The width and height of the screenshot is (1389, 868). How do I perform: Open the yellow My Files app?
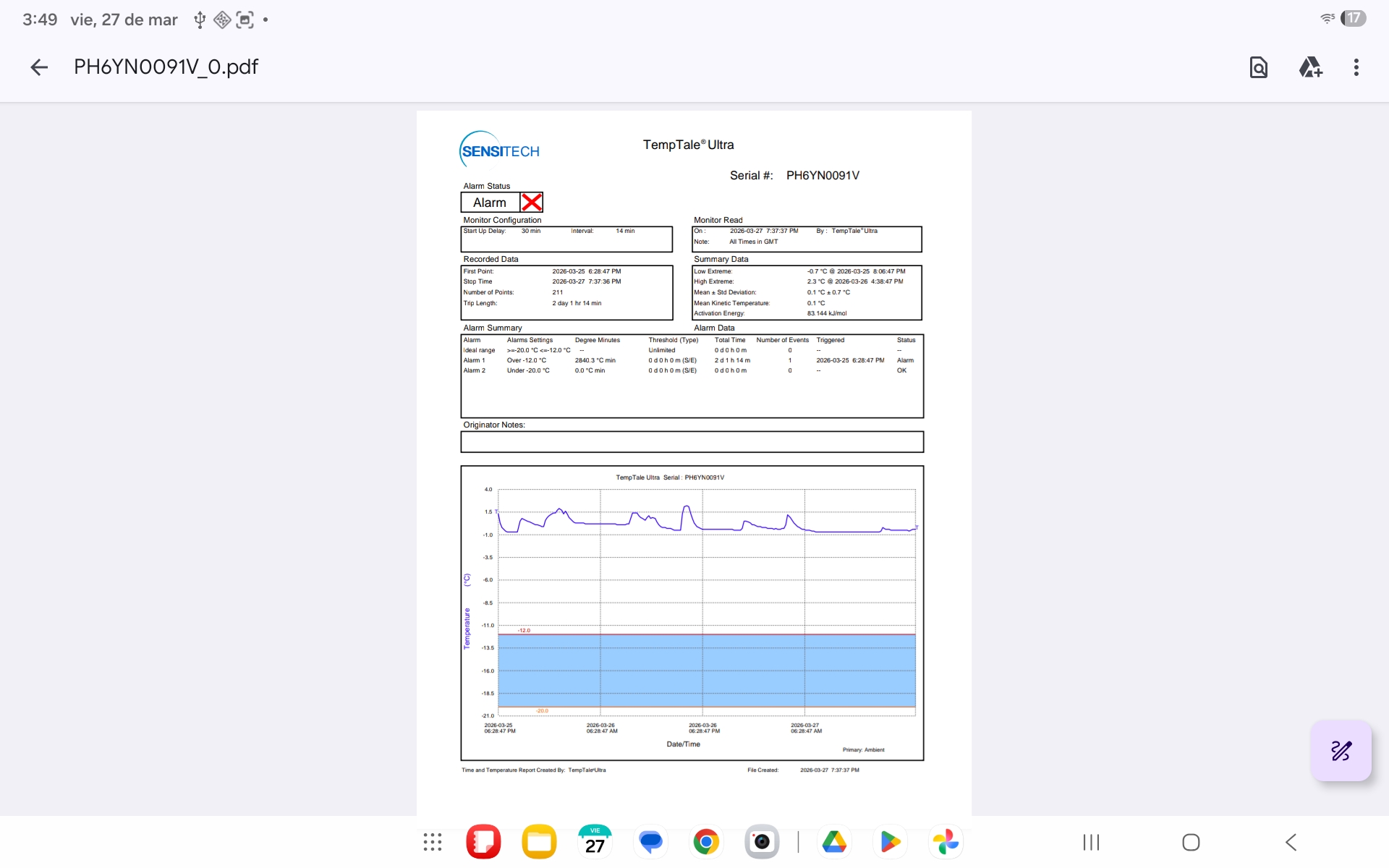539,842
